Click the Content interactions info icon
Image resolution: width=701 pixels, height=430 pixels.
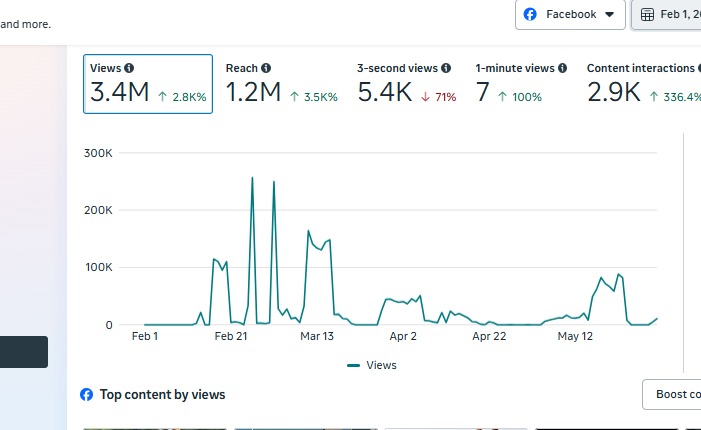699,68
